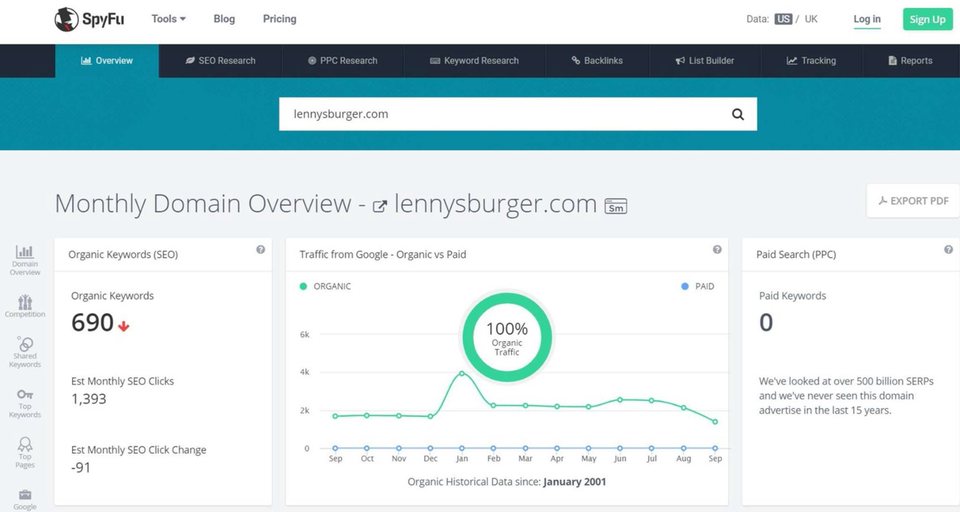960x512 pixels.
Task: Click the Paid Keywords 0 value
Action: pyautogui.click(x=766, y=323)
